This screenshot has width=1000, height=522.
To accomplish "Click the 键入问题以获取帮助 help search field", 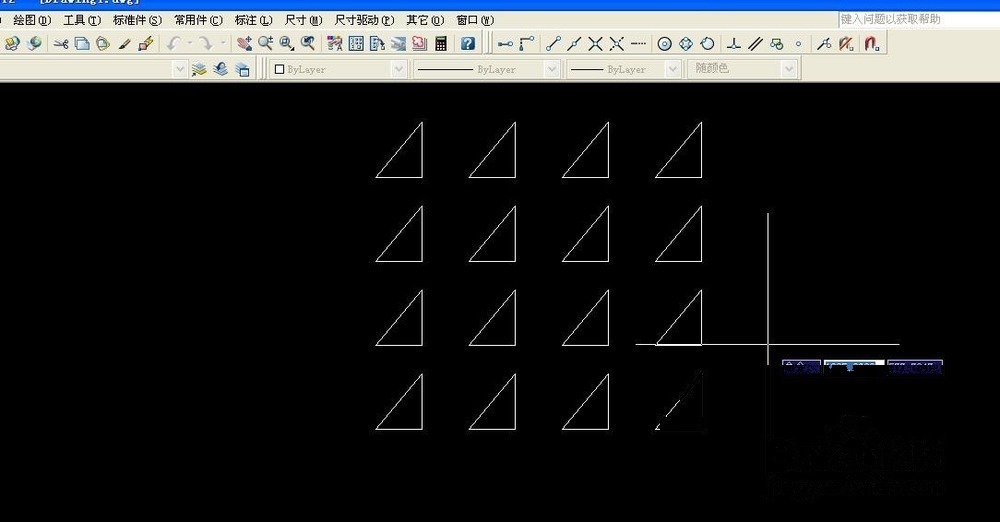I will 918,19.
